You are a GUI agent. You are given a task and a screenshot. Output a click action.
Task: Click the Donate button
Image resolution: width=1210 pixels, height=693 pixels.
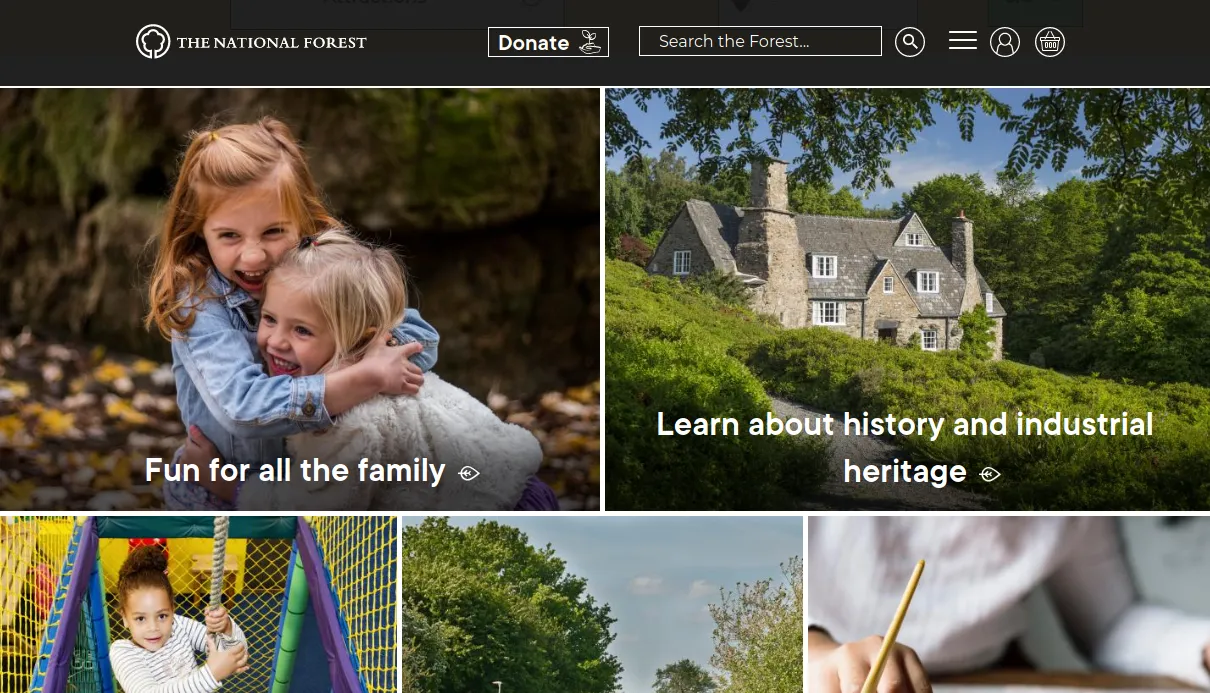click(548, 42)
